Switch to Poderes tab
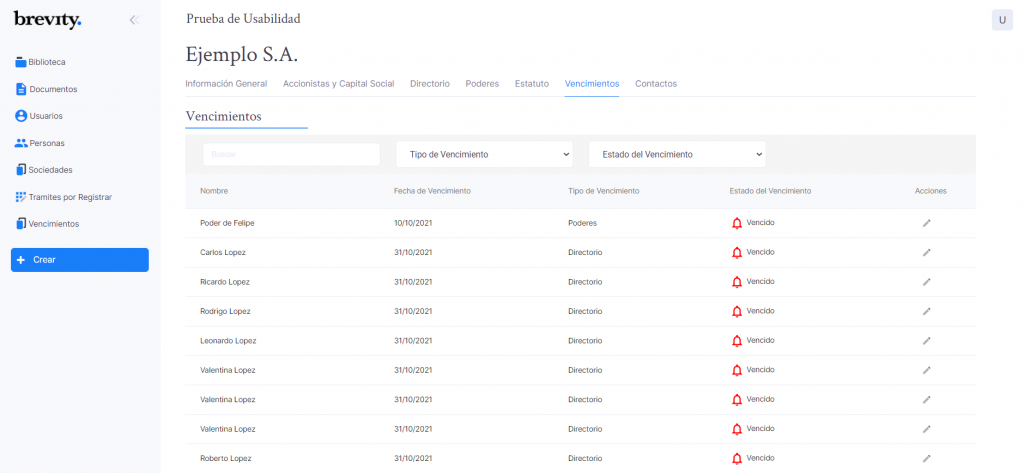This screenshot has height=473, width=1024. pyautogui.click(x=482, y=84)
